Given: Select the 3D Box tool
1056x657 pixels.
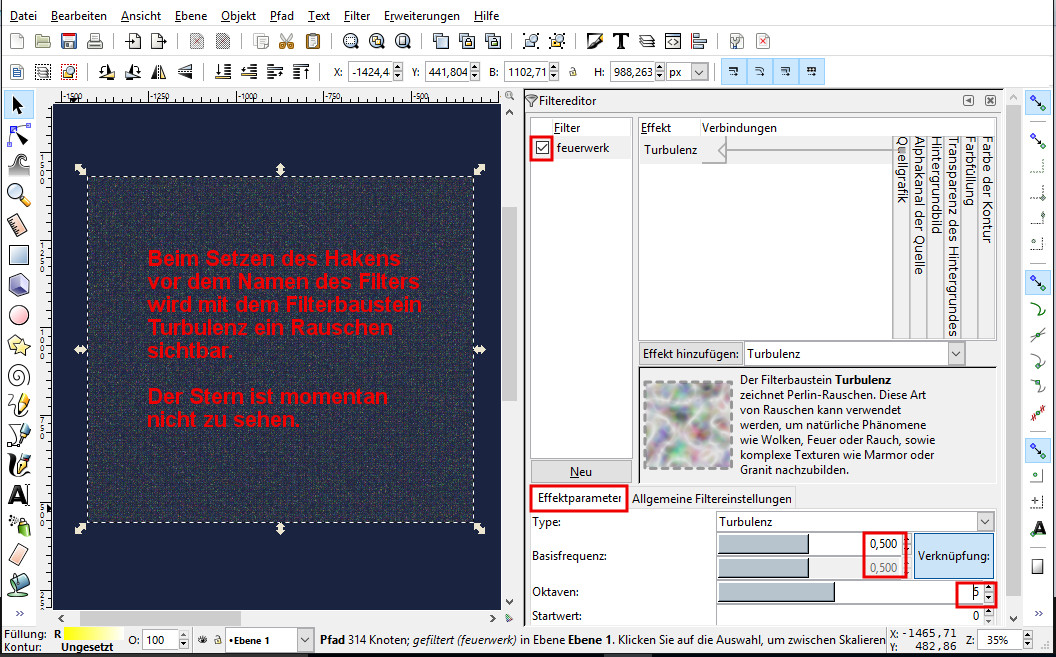Looking at the screenshot, I should (x=18, y=285).
